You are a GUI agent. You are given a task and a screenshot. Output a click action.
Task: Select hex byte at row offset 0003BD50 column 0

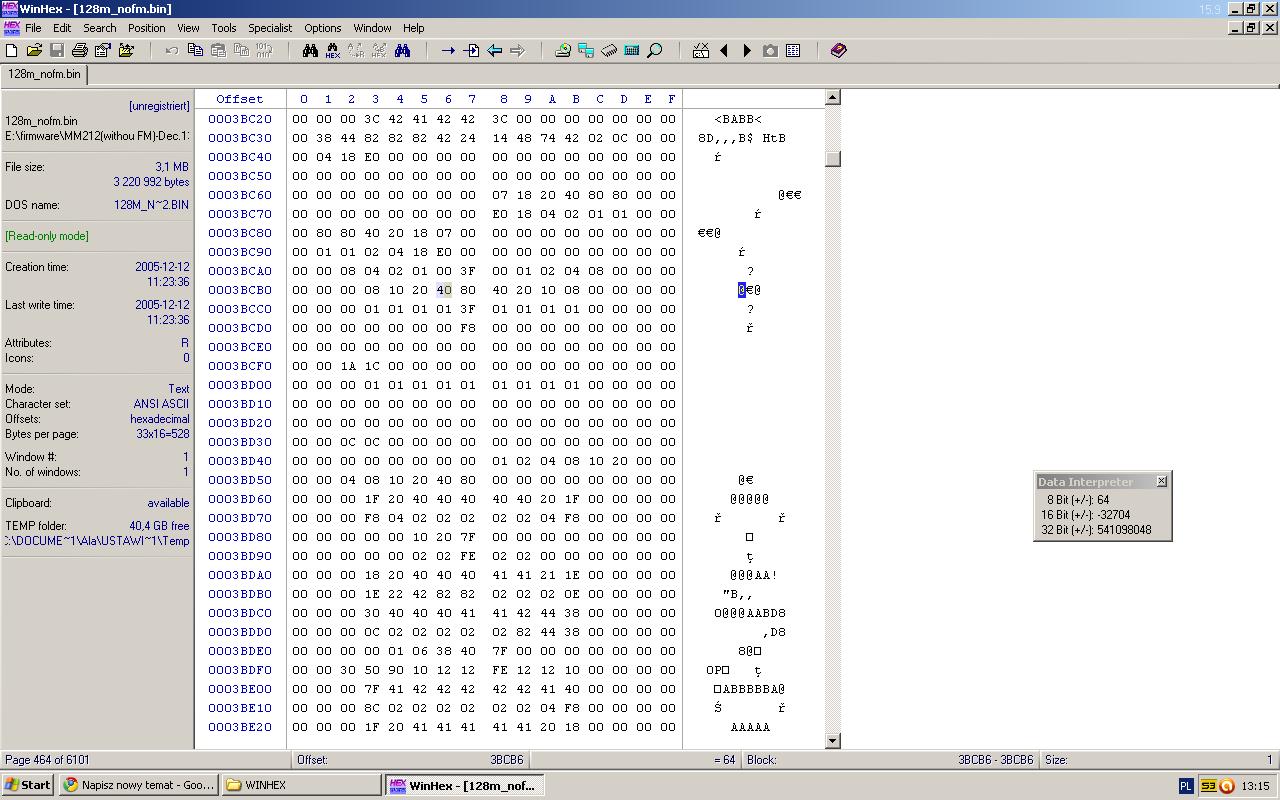click(x=300, y=480)
